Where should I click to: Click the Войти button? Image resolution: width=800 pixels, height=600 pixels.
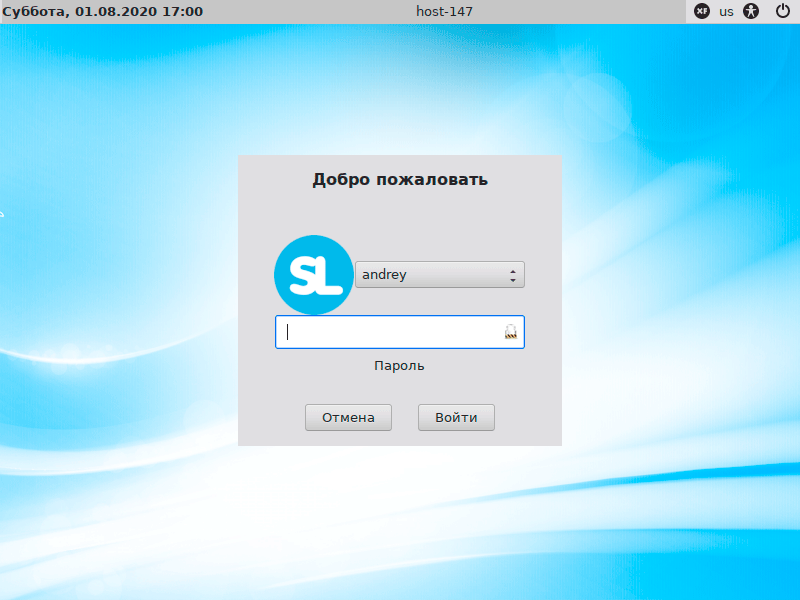(456, 418)
